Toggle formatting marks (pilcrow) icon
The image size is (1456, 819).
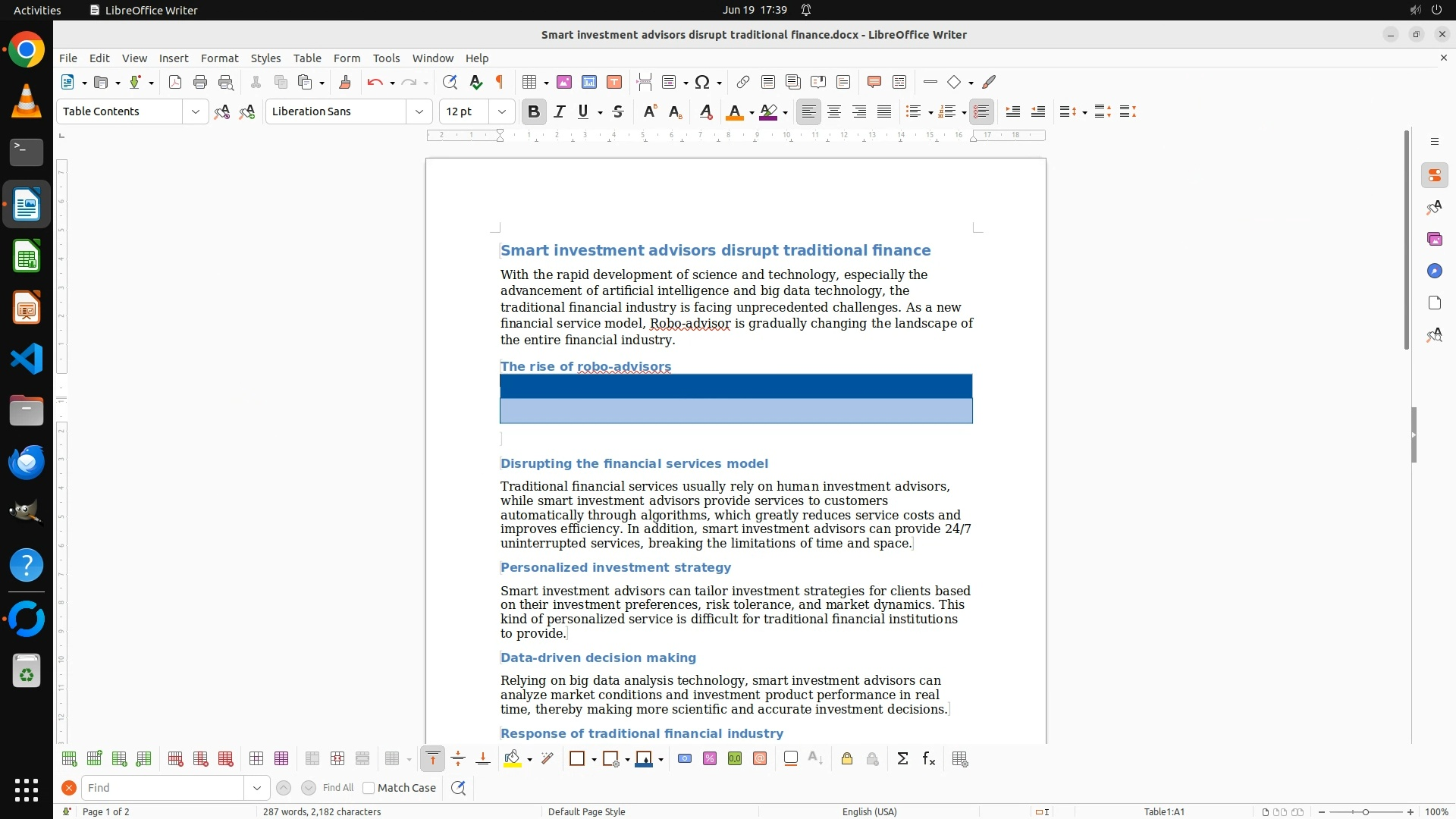pos(500,82)
